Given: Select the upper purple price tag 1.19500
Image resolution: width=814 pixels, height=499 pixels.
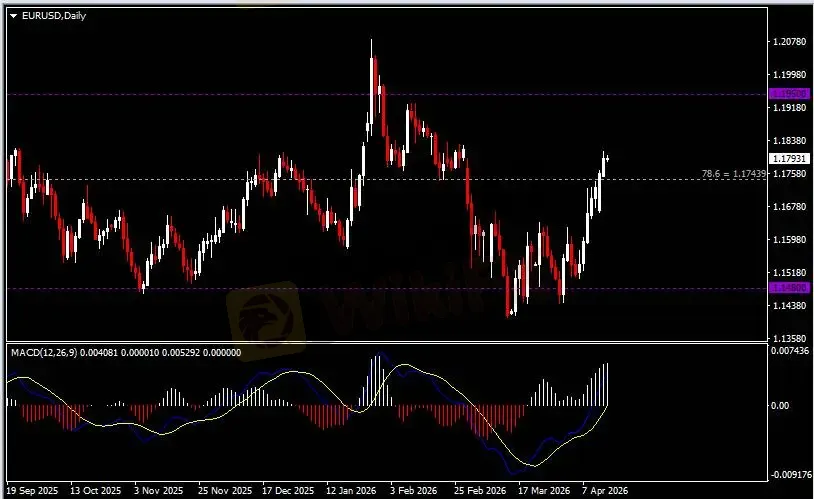Looking at the screenshot, I should tap(781, 94).
